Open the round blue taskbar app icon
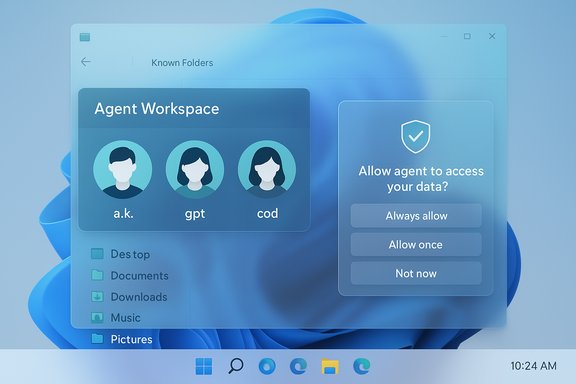Image resolution: width=576 pixels, height=384 pixels. (x=267, y=366)
